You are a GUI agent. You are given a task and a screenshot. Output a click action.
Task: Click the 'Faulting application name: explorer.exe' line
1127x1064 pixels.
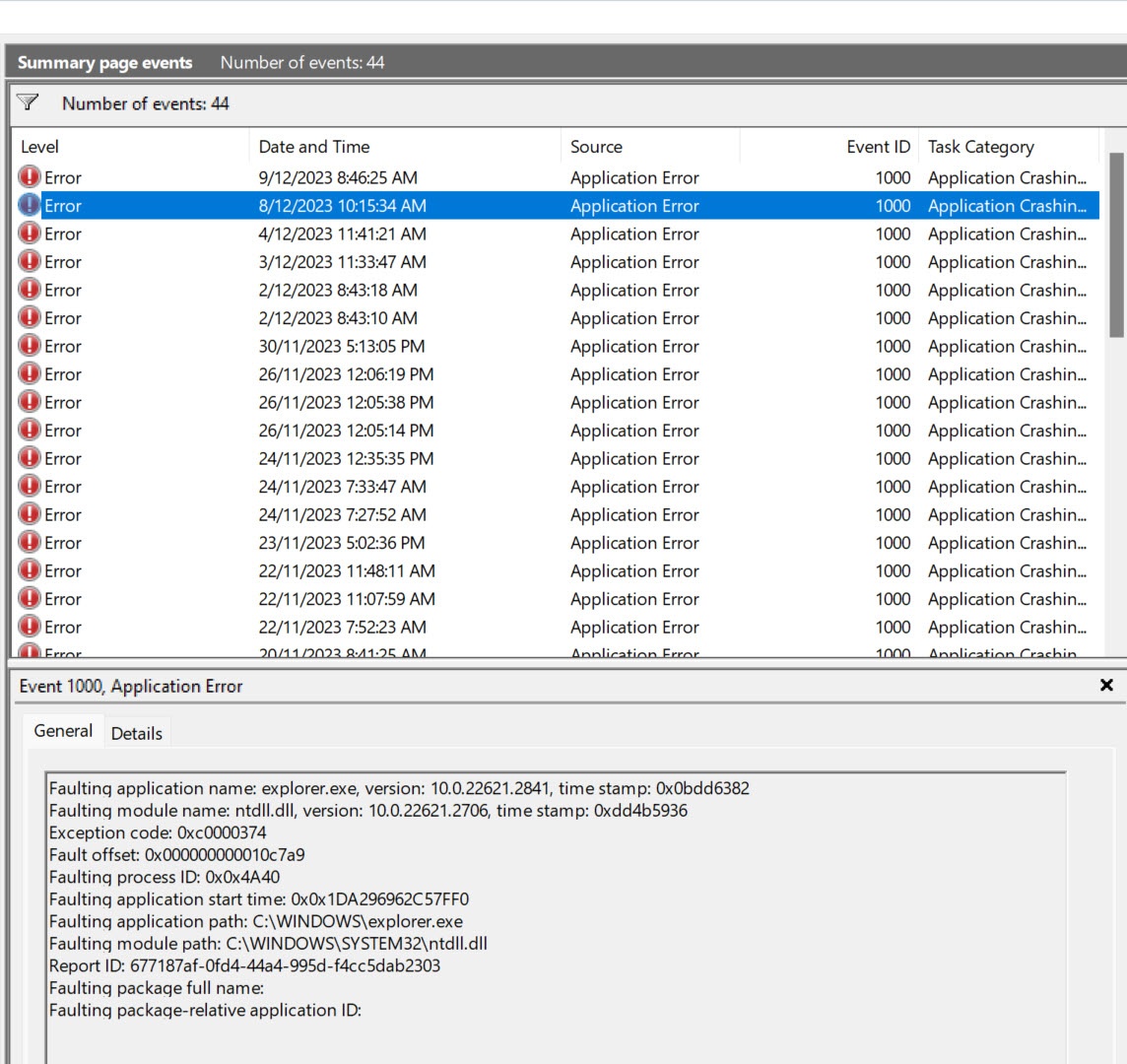(x=399, y=788)
